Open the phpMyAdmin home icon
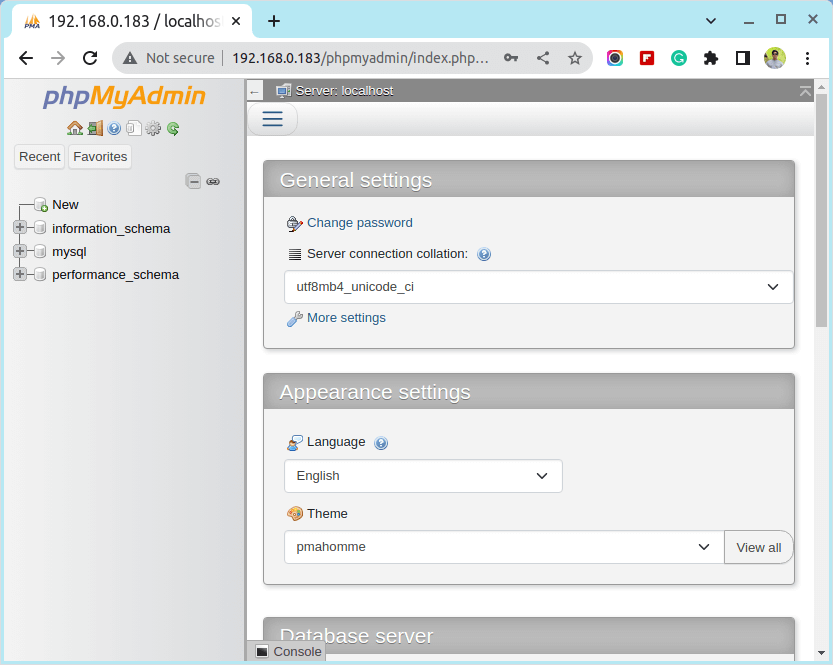 (x=75, y=128)
